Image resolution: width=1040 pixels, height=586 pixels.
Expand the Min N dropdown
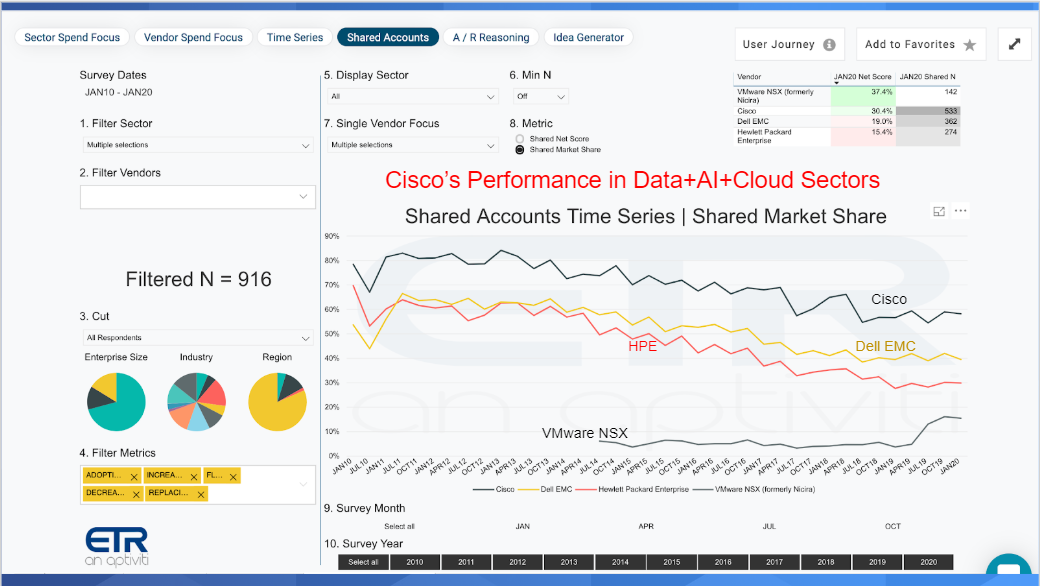tap(541, 97)
